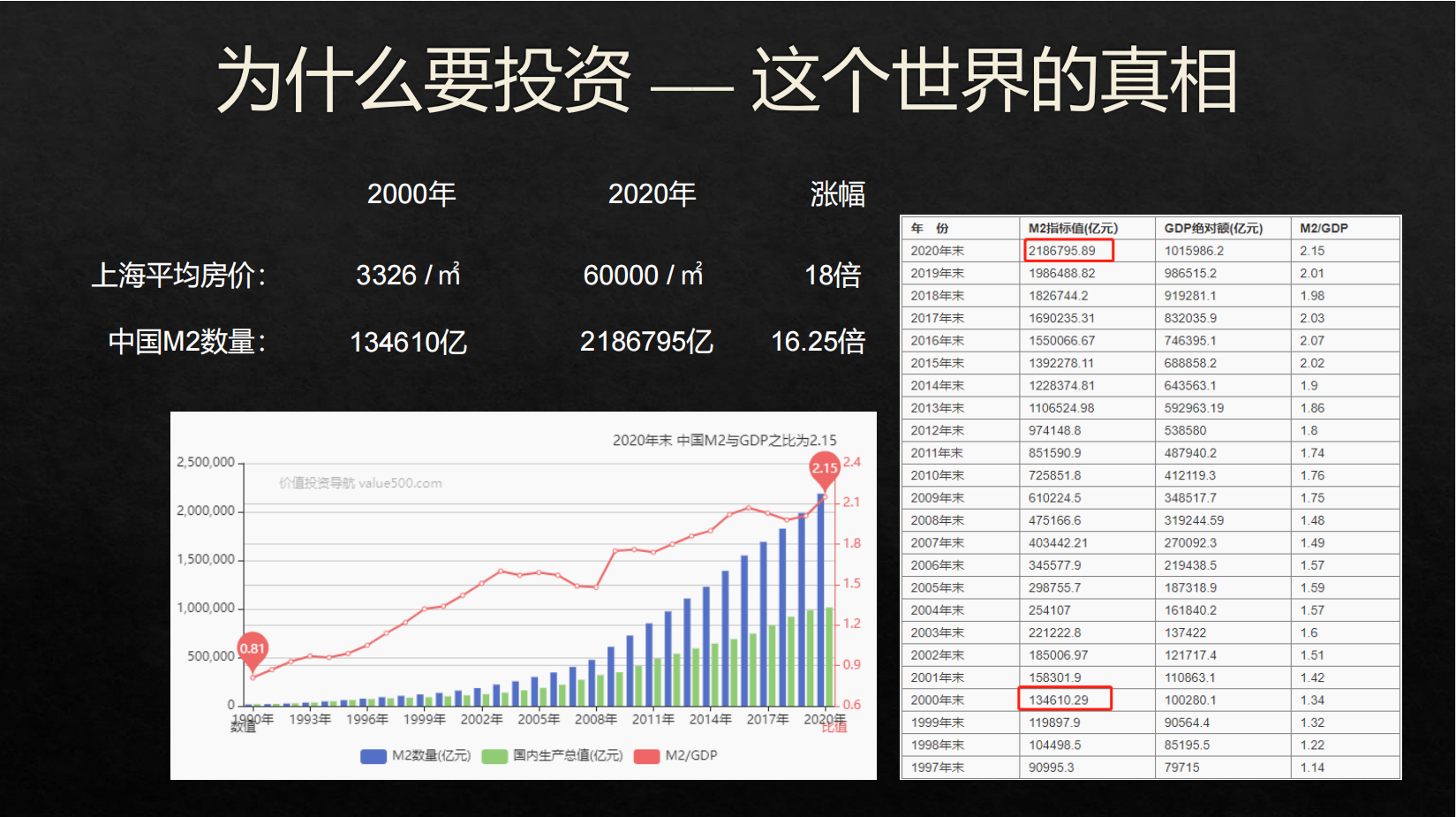Click the 0.81 chart marker bubble
Screen dimensions: 1456x817
click(x=253, y=651)
